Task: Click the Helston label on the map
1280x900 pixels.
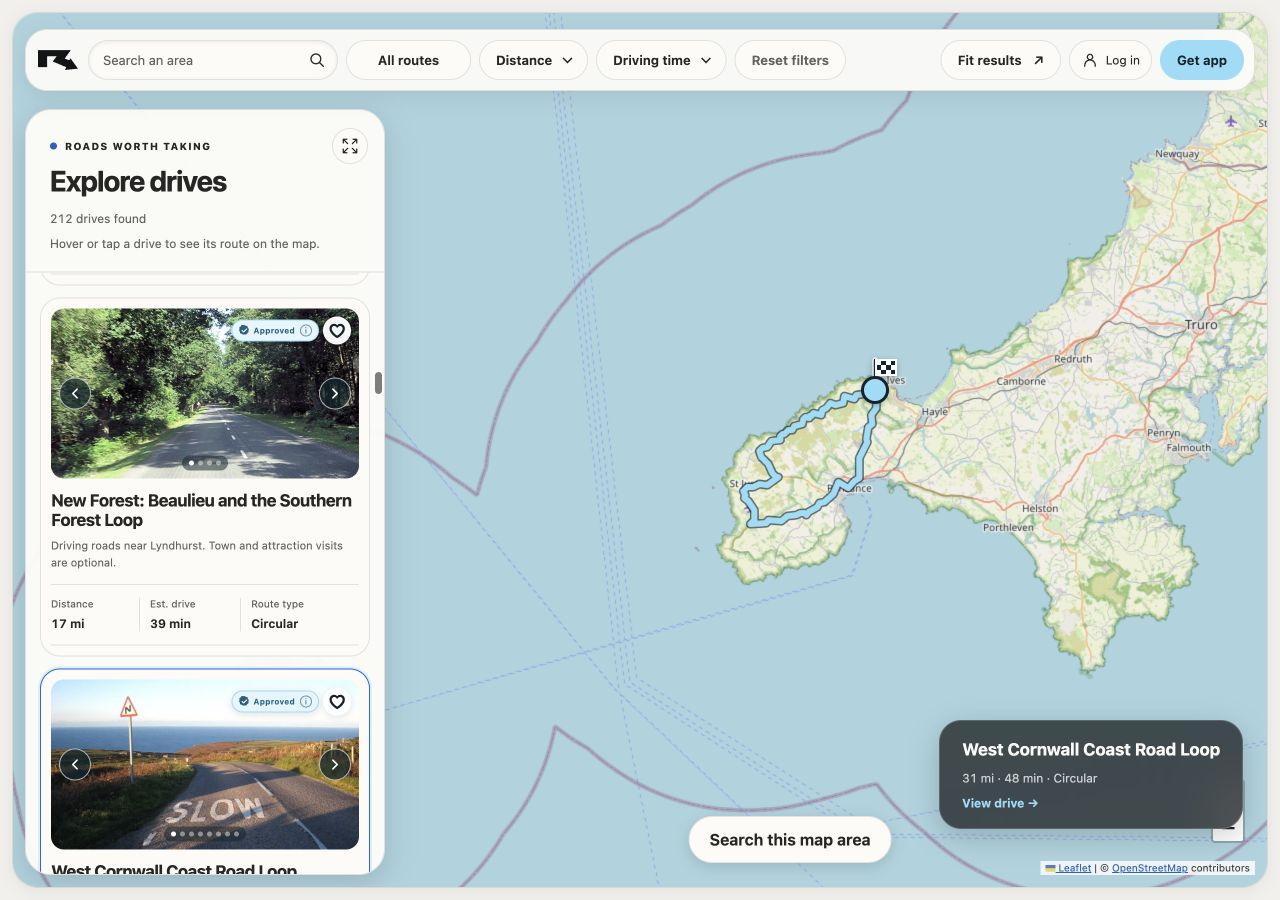Action: tap(1040, 509)
